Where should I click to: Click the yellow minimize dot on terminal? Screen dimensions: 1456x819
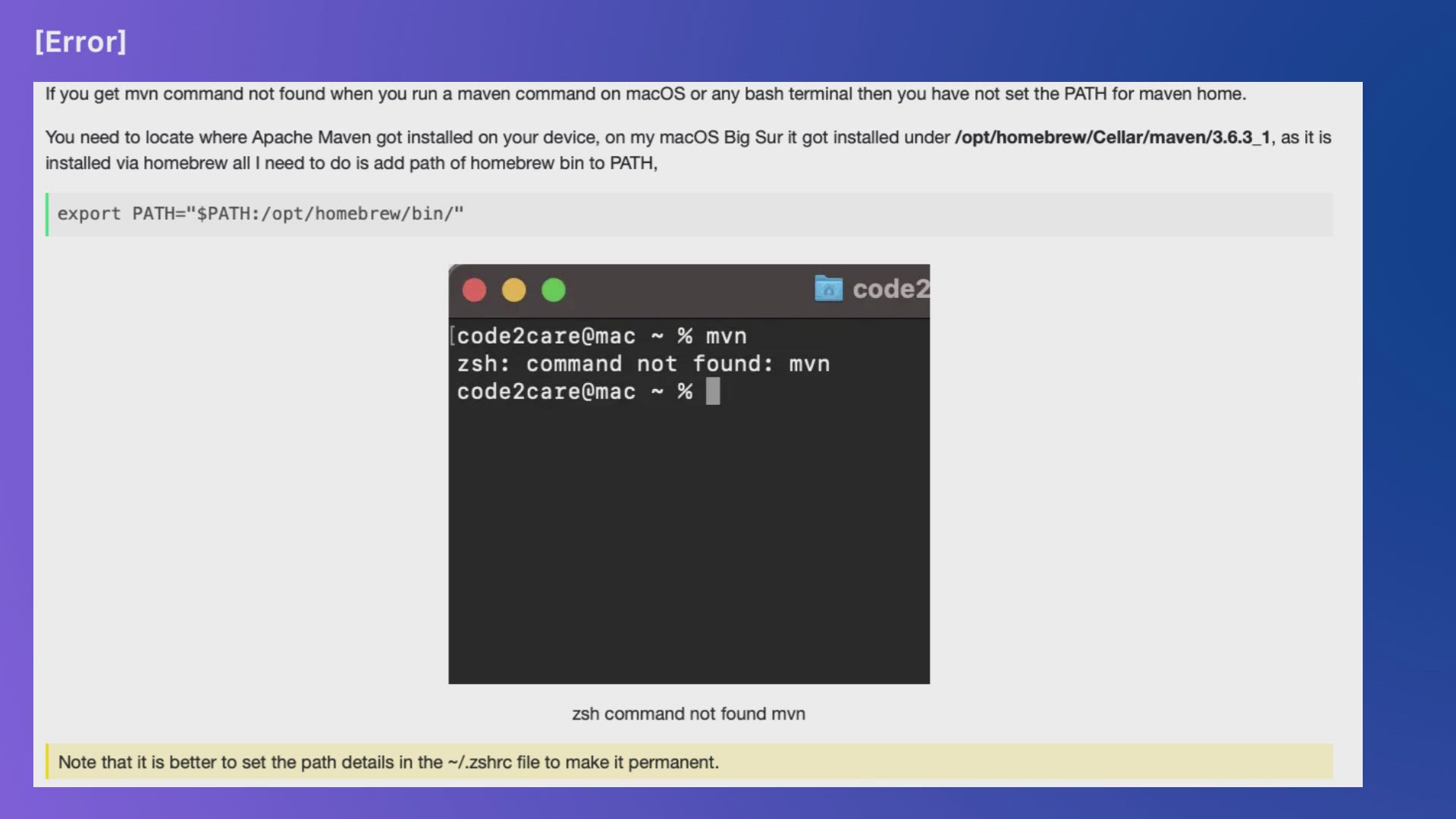pos(514,290)
